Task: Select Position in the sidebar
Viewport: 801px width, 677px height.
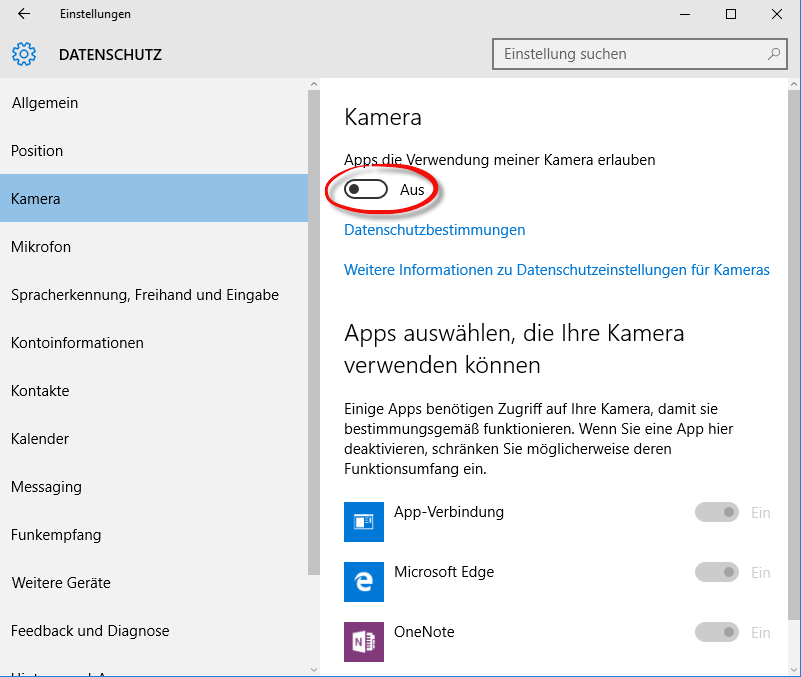Action: [x=37, y=151]
